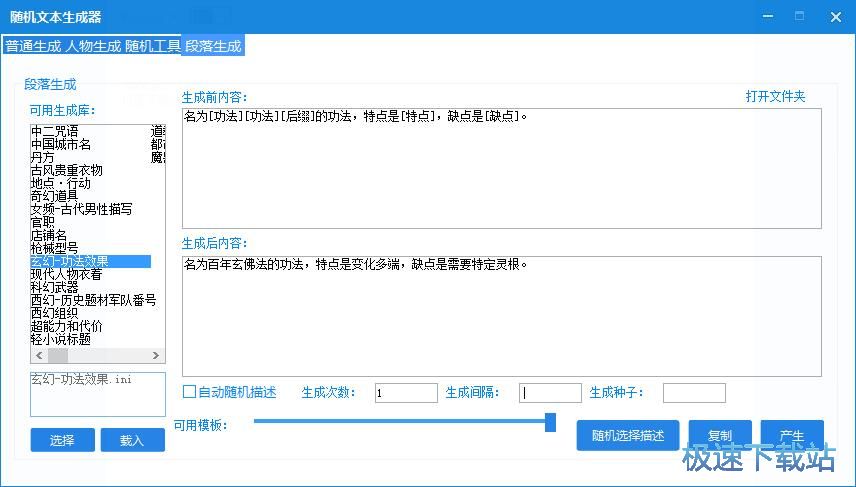Select 西幻-历史题材军队番号 list entry

(93, 300)
